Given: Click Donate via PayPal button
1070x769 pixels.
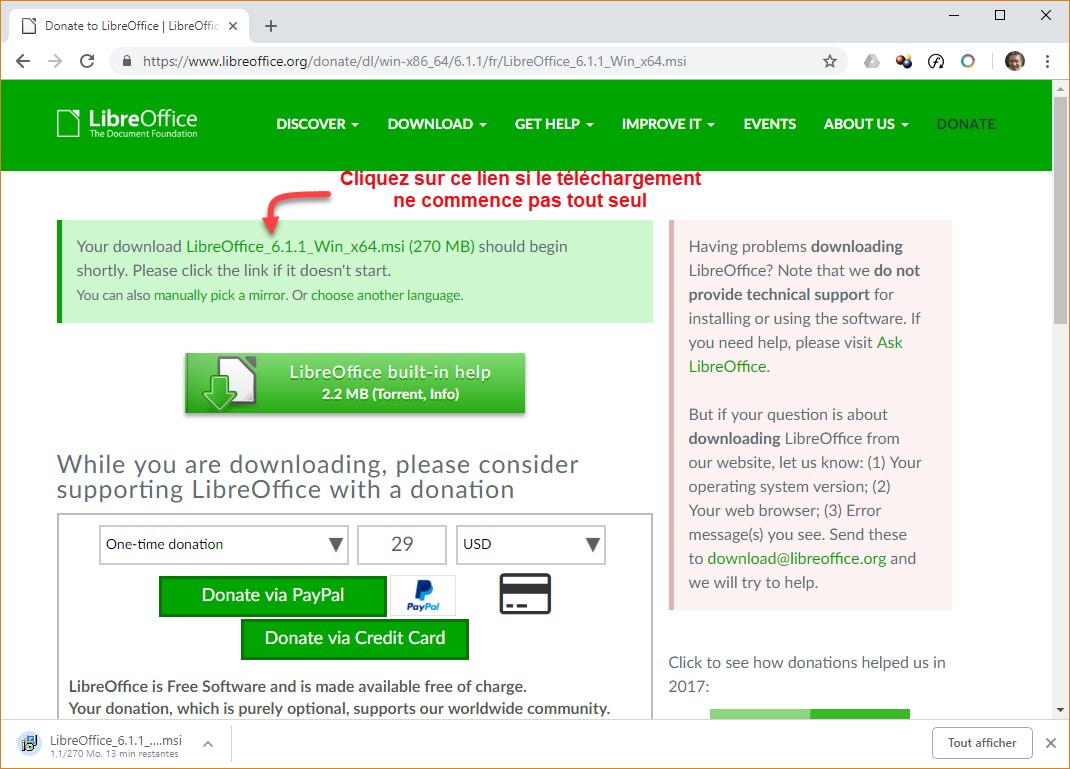Looking at the screenshot, I should tap(273, 596).
